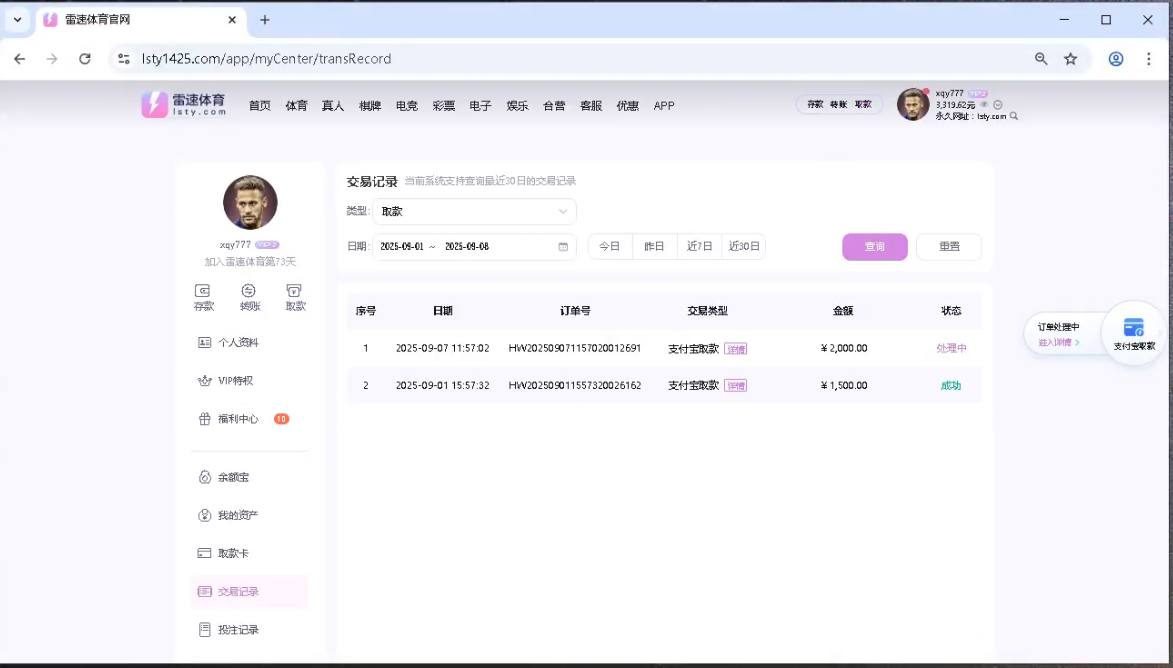Click the search icon beside lsty.com
Image resolution: width=1173 pixels, height=668 pixels.
(x=1014, y=117)
